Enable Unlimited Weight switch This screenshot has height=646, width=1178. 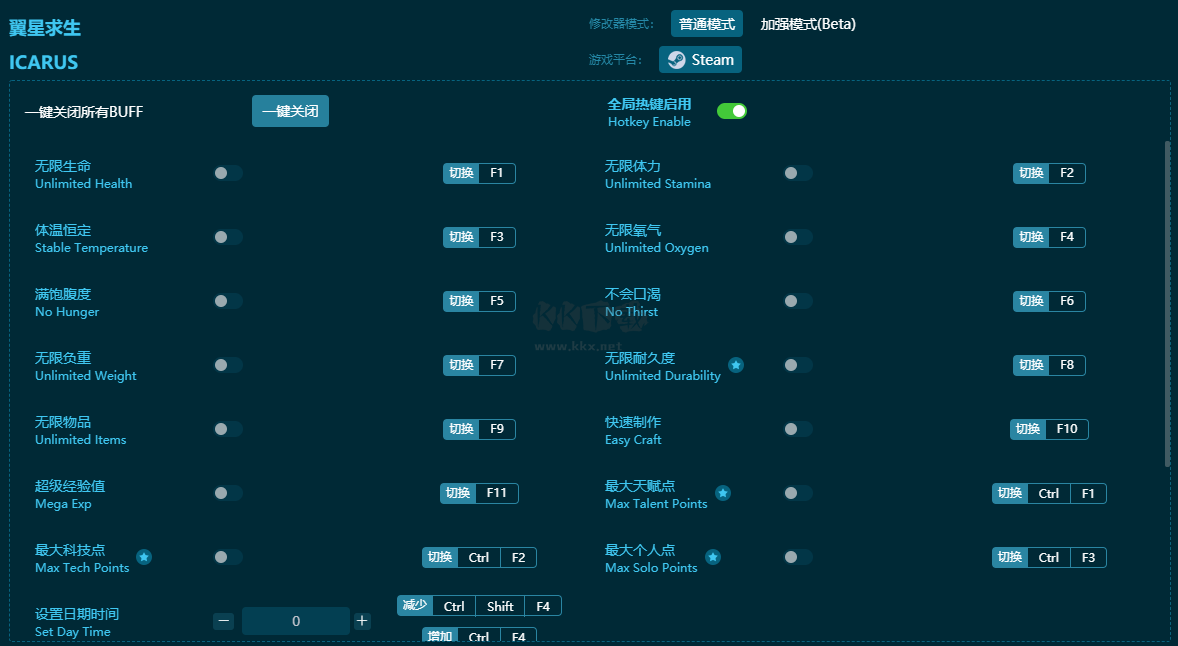point(228,365)
